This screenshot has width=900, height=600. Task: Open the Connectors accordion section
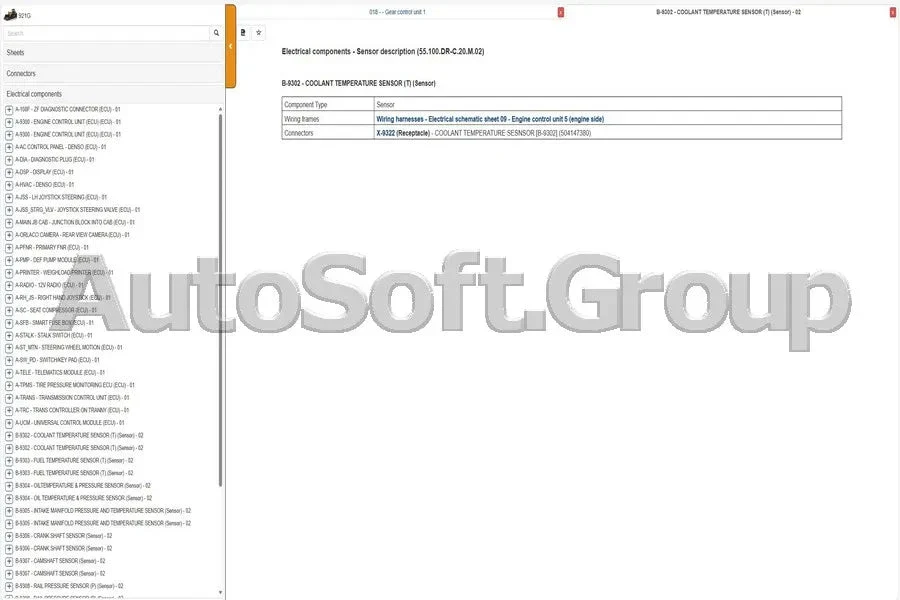click(x=111, y=73)
